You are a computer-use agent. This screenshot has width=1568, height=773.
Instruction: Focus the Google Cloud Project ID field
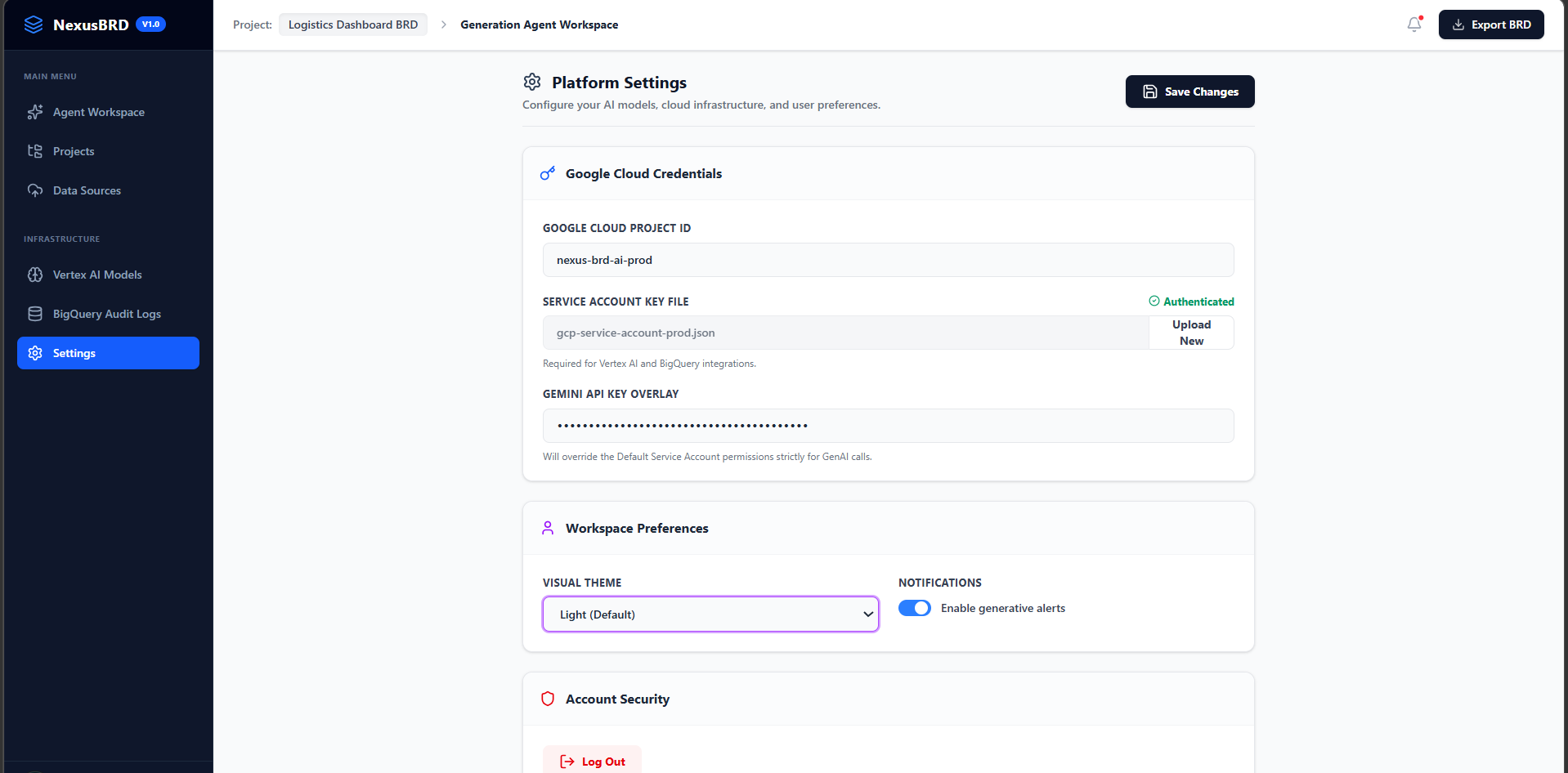tap(888, 260)
